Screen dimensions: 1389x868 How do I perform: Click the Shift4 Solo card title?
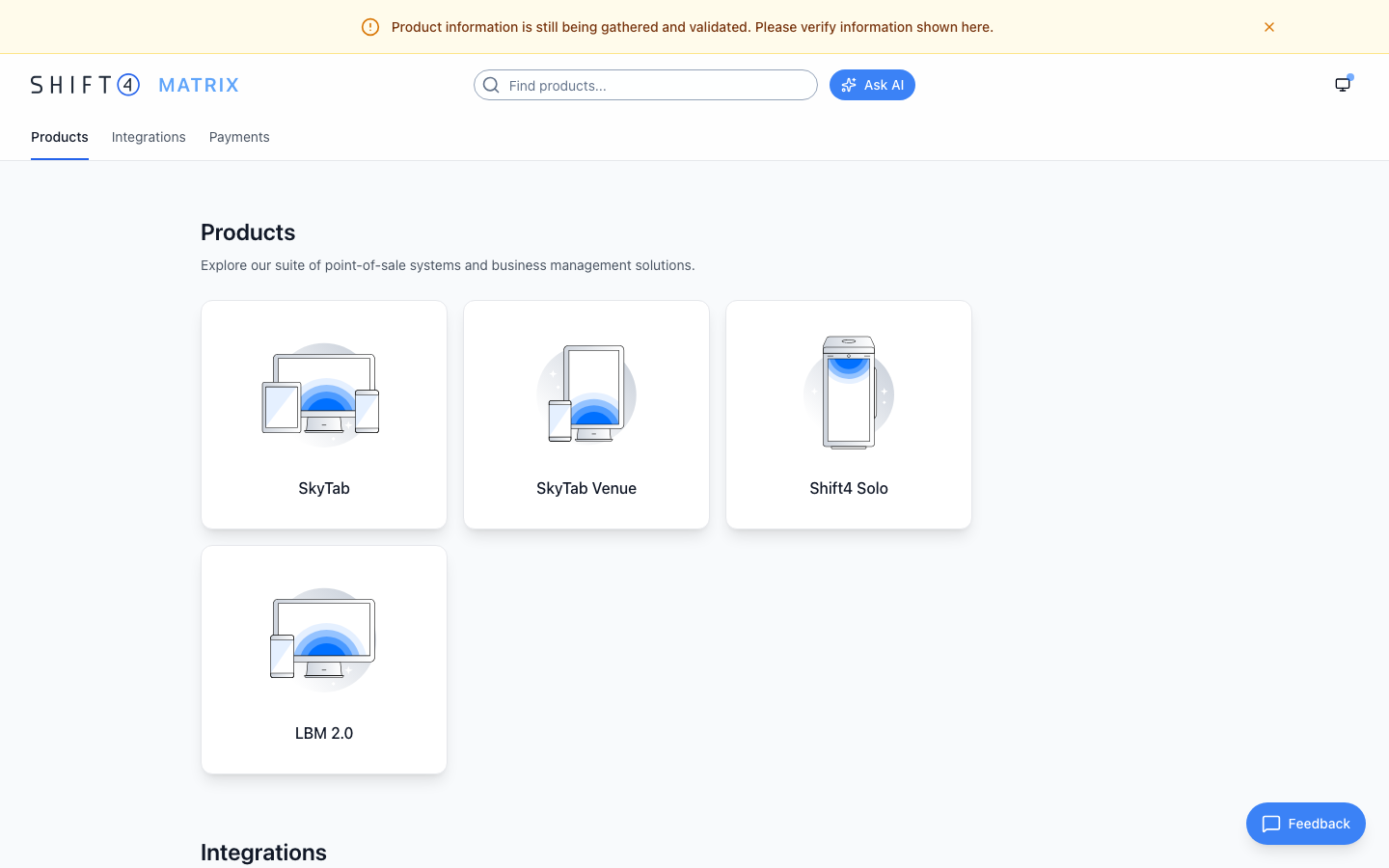(849, 488)
